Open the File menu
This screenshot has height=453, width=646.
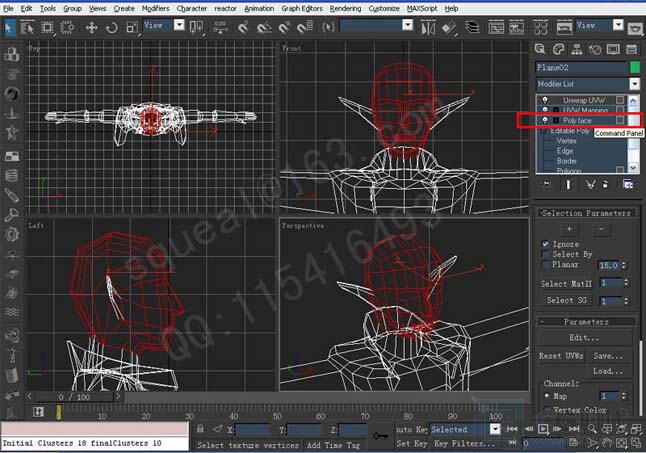click(x=8, y=8)
